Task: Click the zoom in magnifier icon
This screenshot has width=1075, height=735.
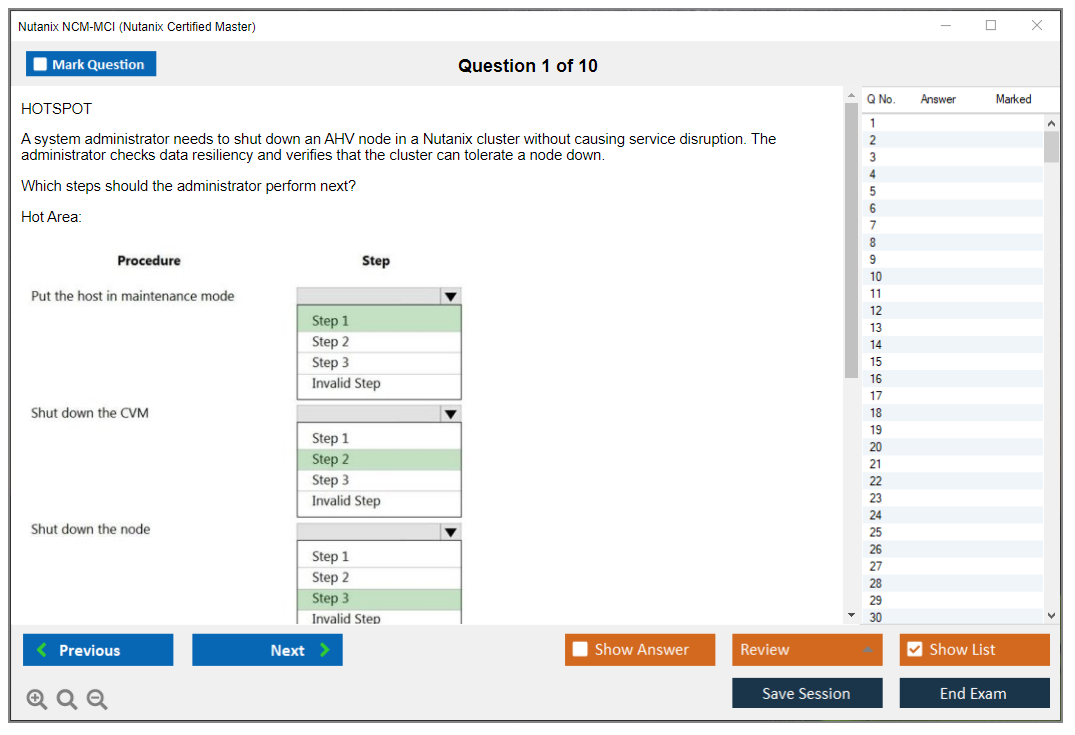Action: [37, 700]
